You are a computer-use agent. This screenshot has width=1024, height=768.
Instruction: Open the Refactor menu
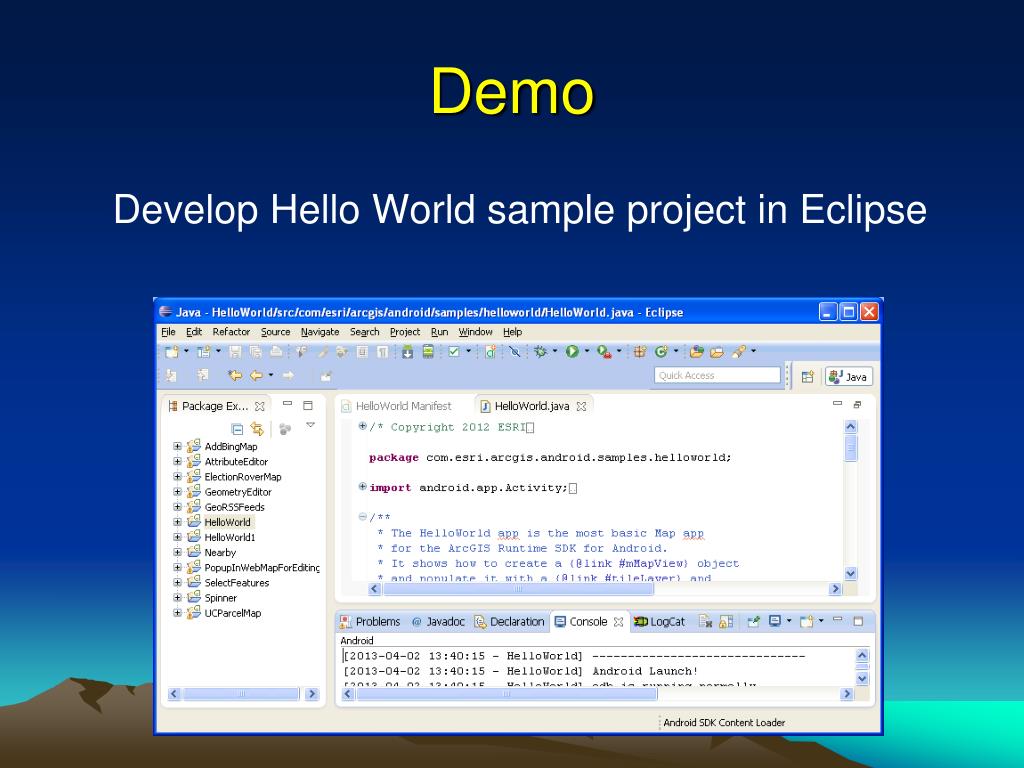pyautogui.click(x=231, y=332)
